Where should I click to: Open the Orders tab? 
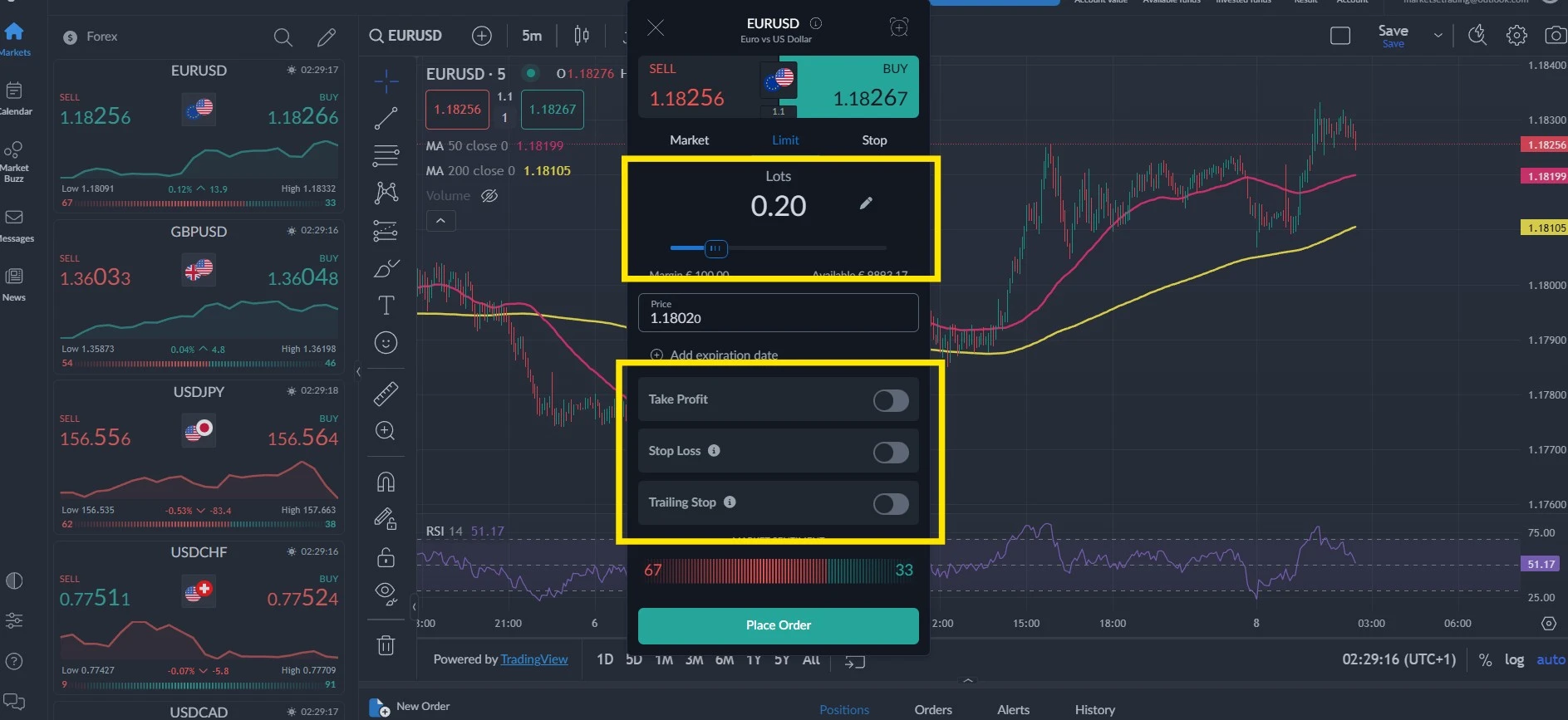click(x=933, y=710)
